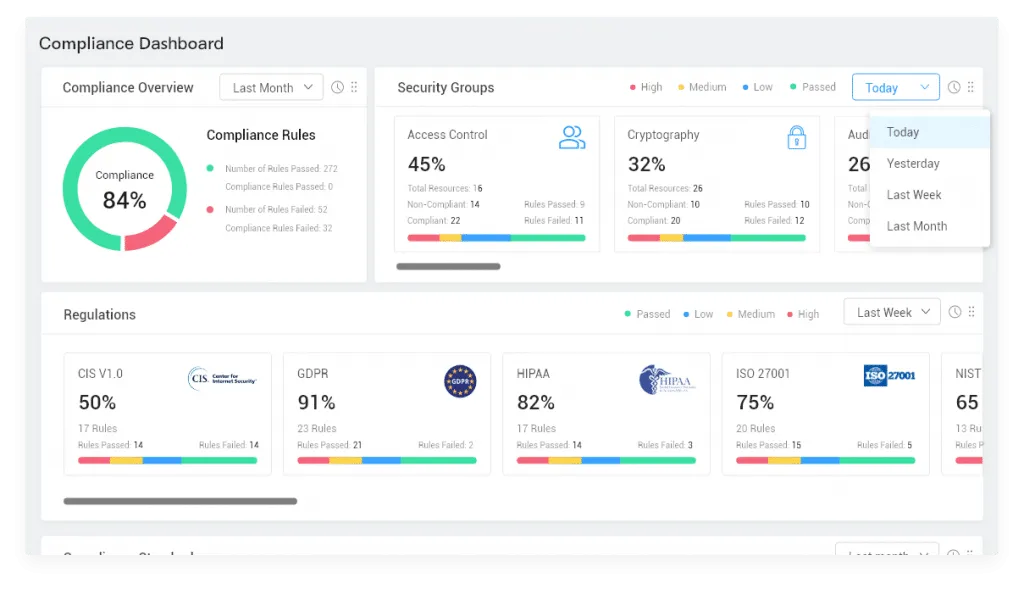Click the HIPAA severity color bar
Screen dimensions: 1024x589
[606, 460]
